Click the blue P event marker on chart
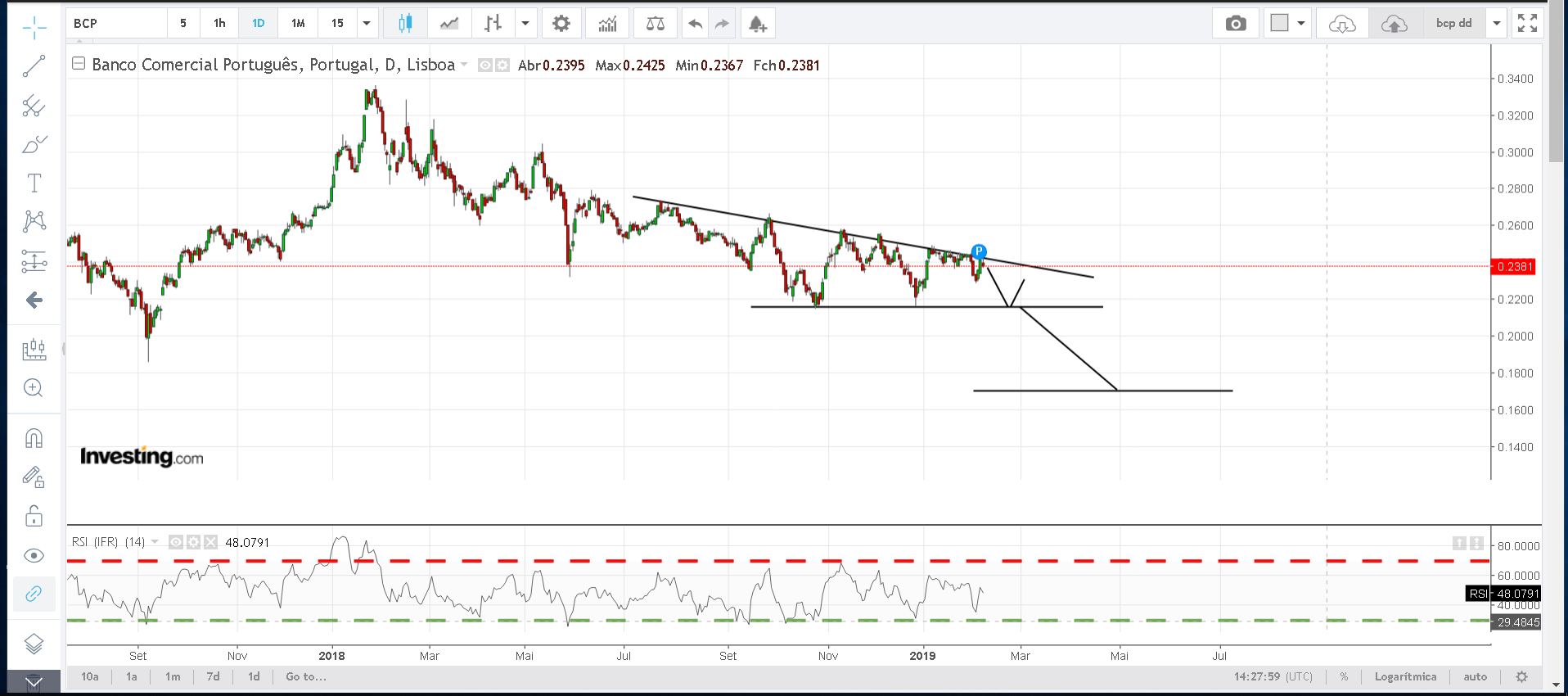This screenshot has width=1568, height=696. [x=979, y=251]
